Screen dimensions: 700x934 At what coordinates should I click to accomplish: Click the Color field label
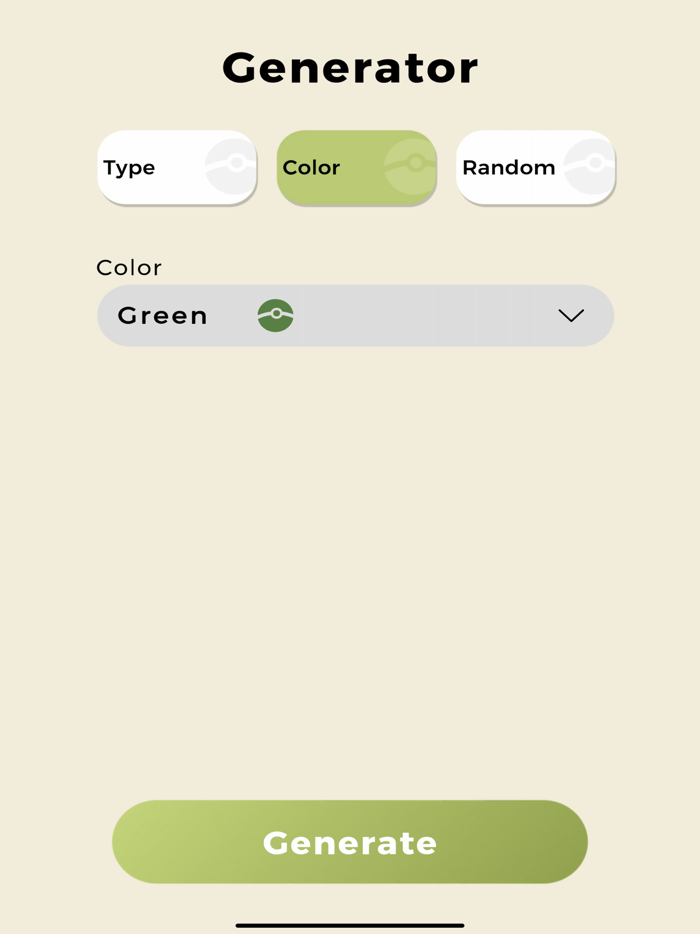[129, 267]
